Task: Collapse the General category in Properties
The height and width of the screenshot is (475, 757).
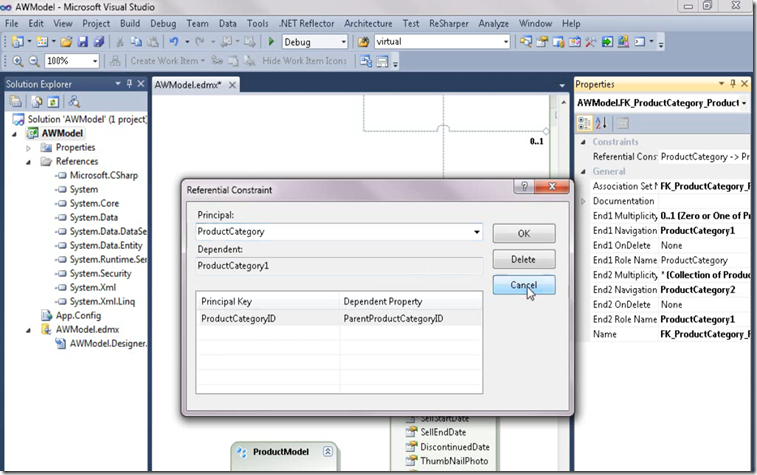Action: tap(583, 171)
